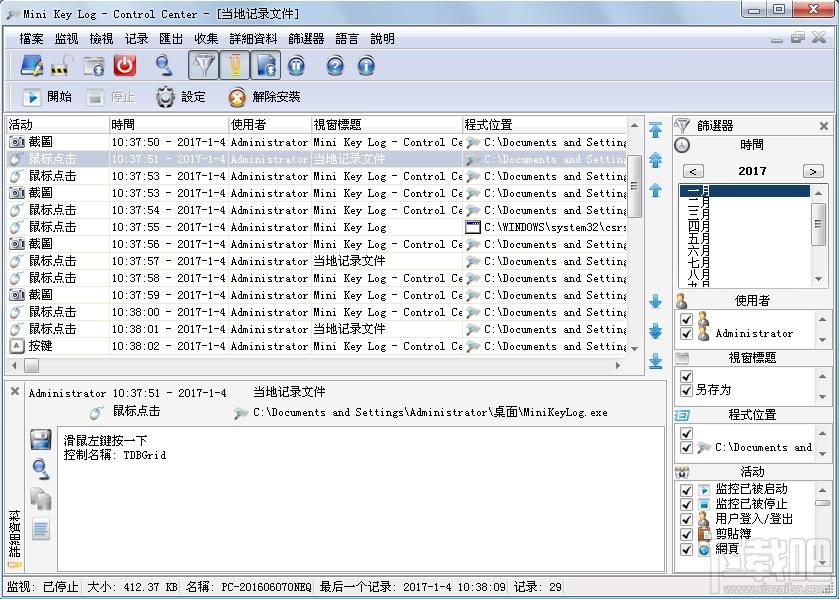
Task: Jump to first record arrow
Action: coord(655,130)
